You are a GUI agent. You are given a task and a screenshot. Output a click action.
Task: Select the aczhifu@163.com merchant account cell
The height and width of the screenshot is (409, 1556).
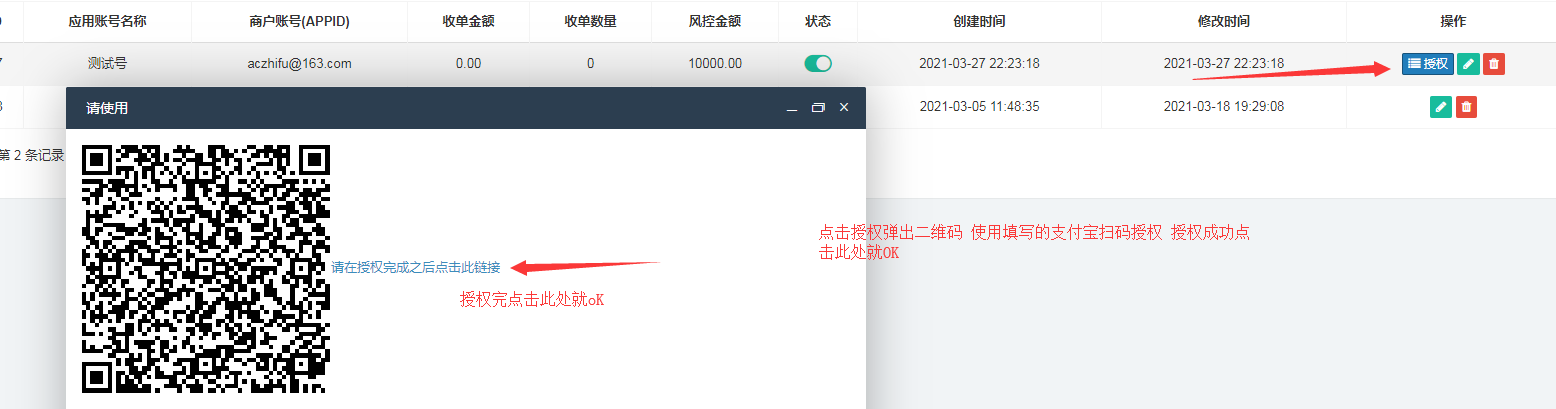[299, 64]
